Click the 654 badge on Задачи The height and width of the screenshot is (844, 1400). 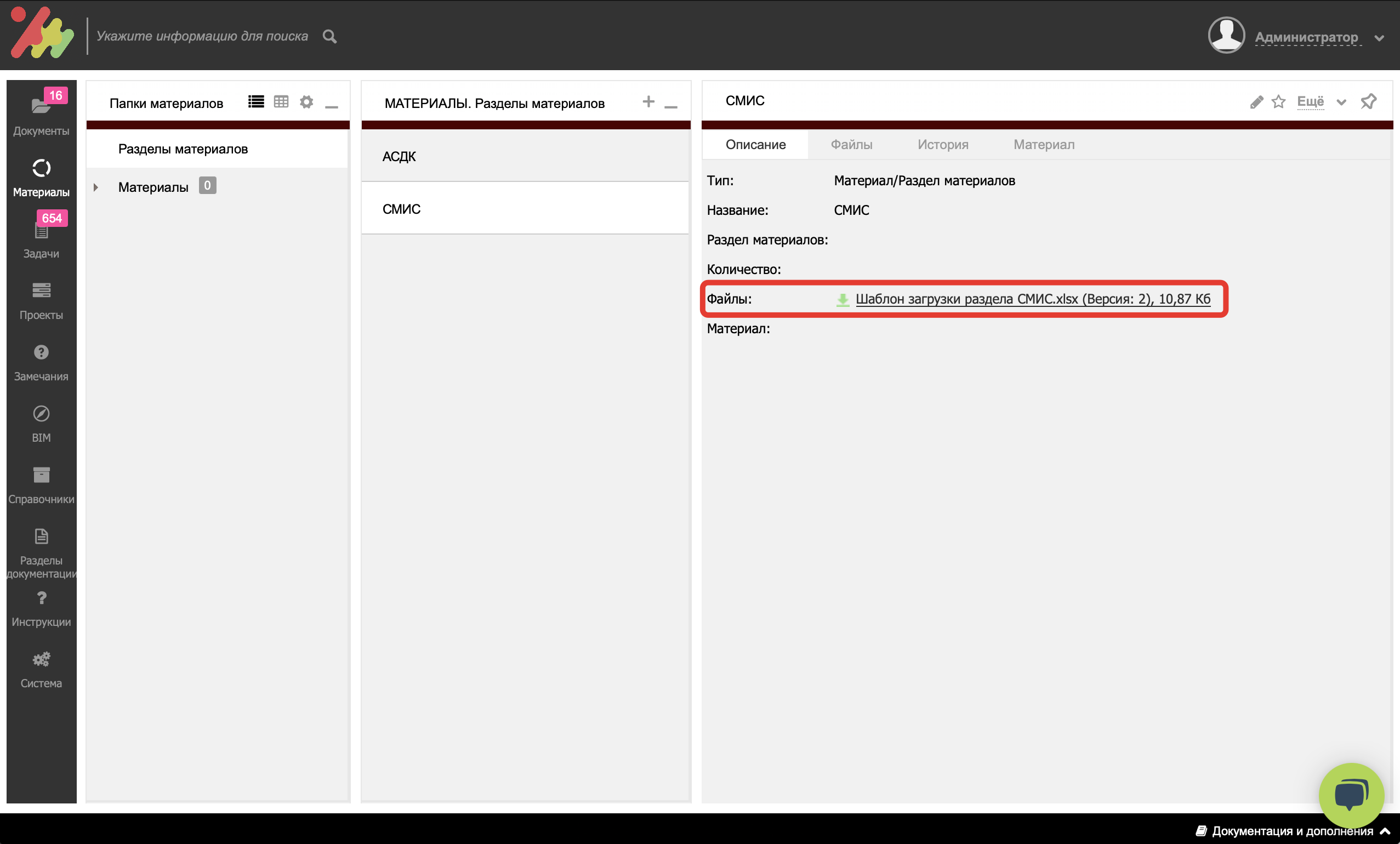52,218
